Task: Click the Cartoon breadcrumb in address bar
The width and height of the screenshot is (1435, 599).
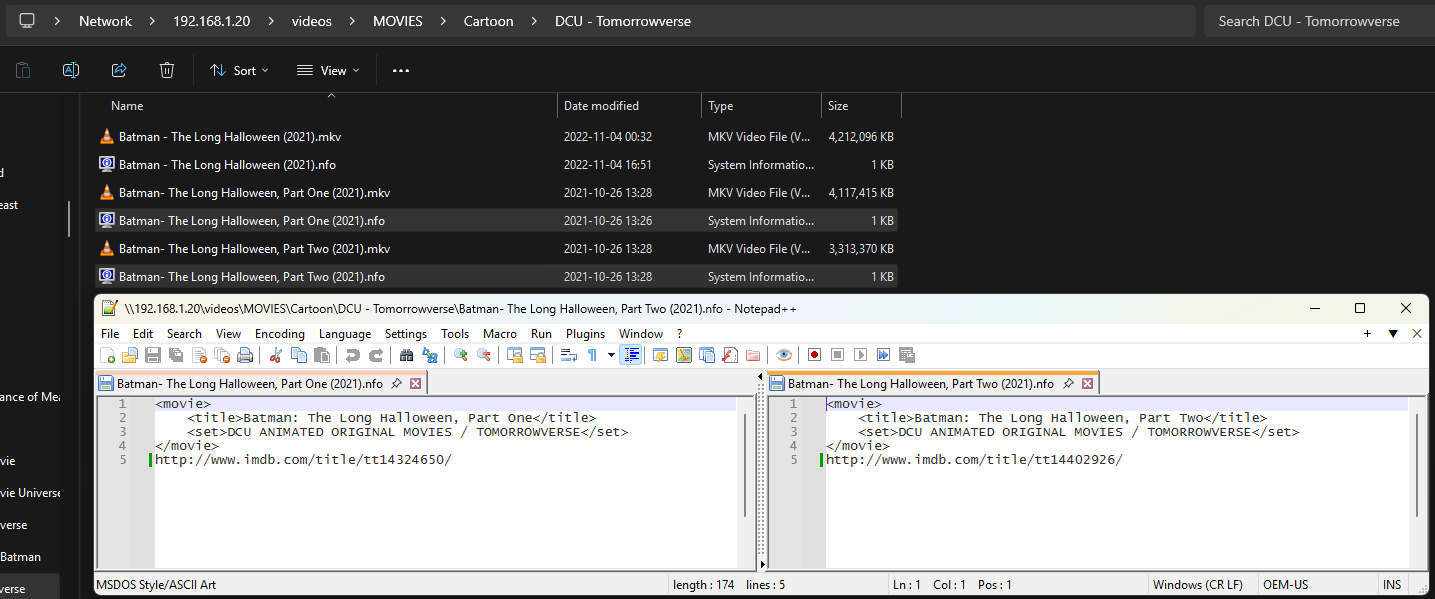Action: coord(488,21)
